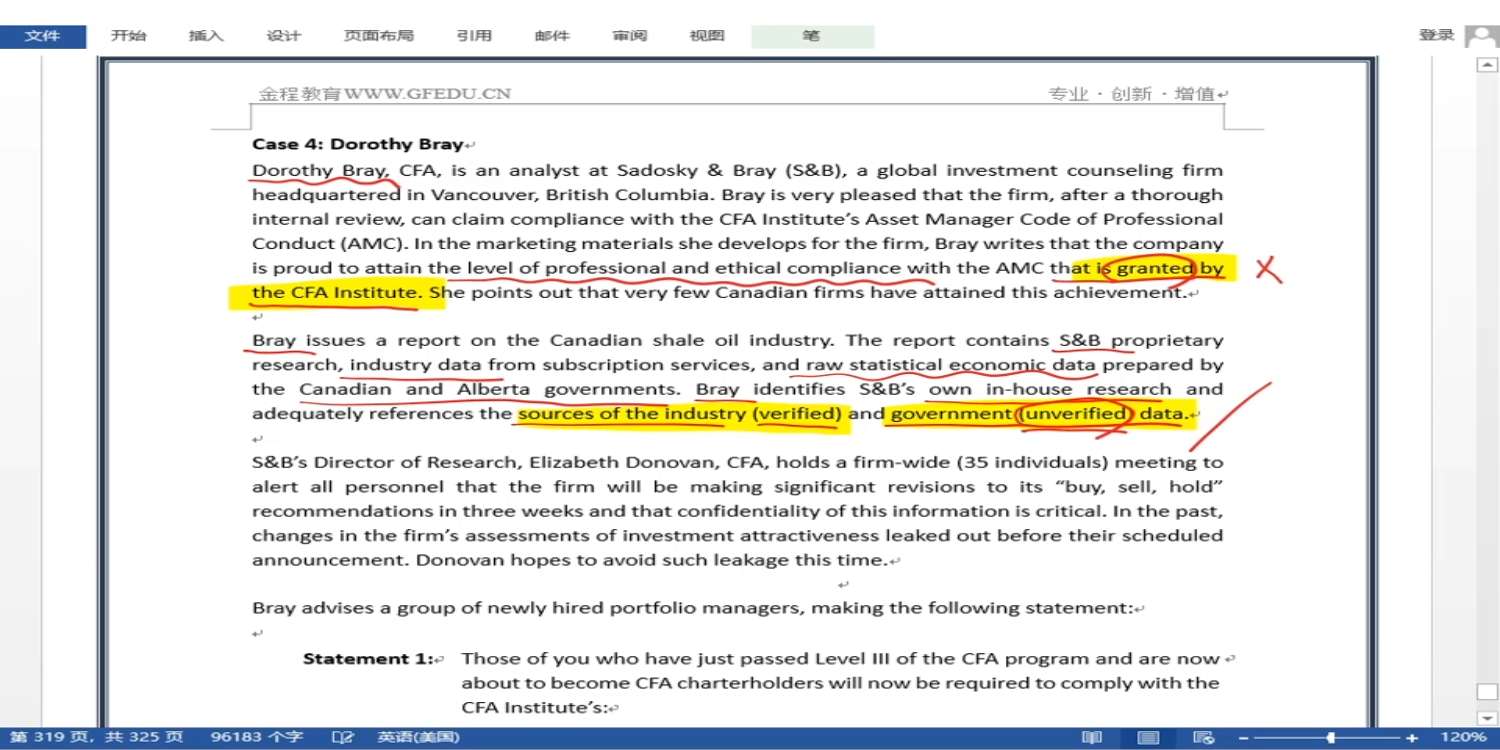The image size is (1500, 750).
Task: Select the 视图 (View) ribbon tab
Action: coord(707,36)
